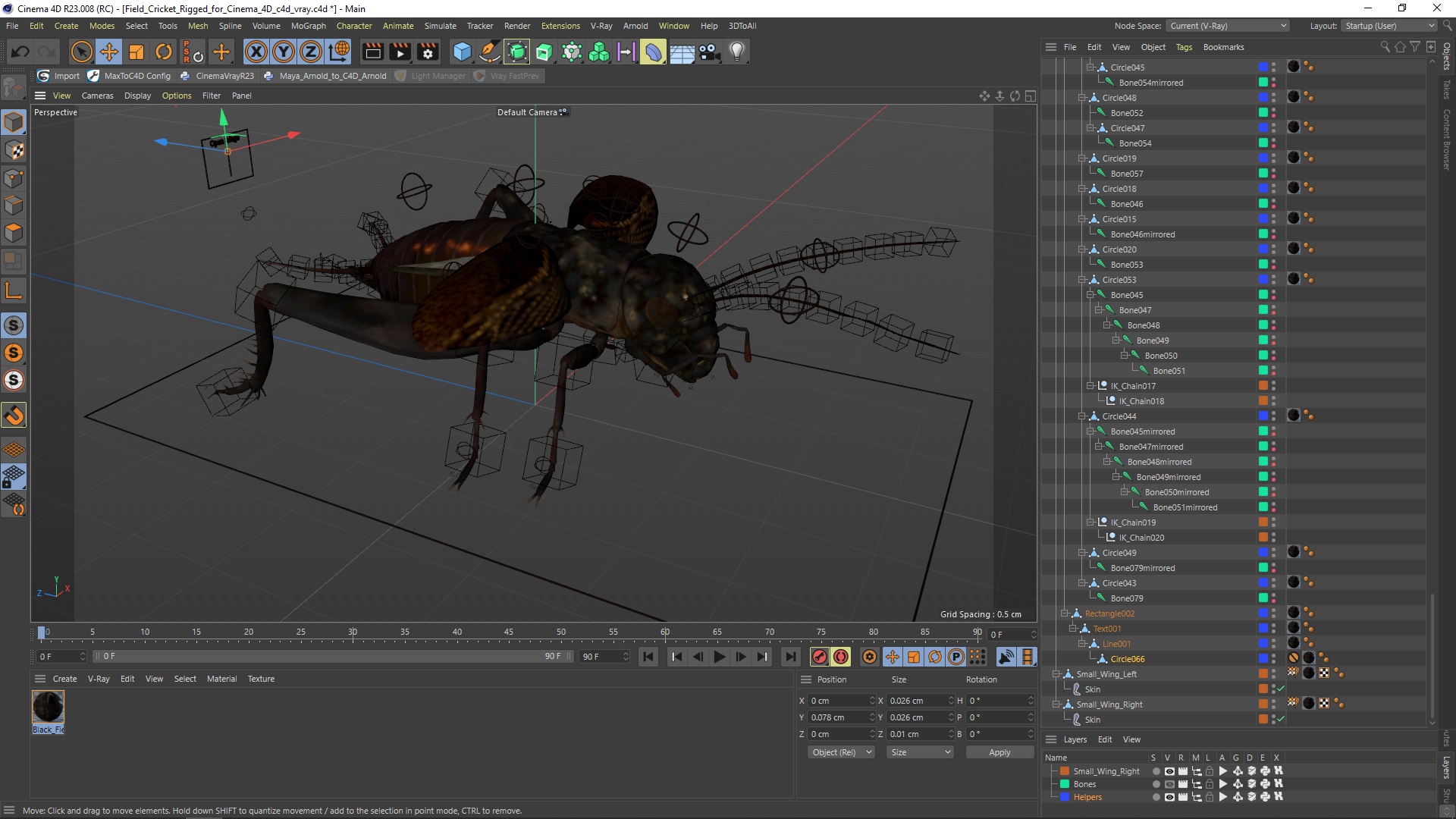
Task: Click the Import plugin button
Action: click(x=58, y=76)
